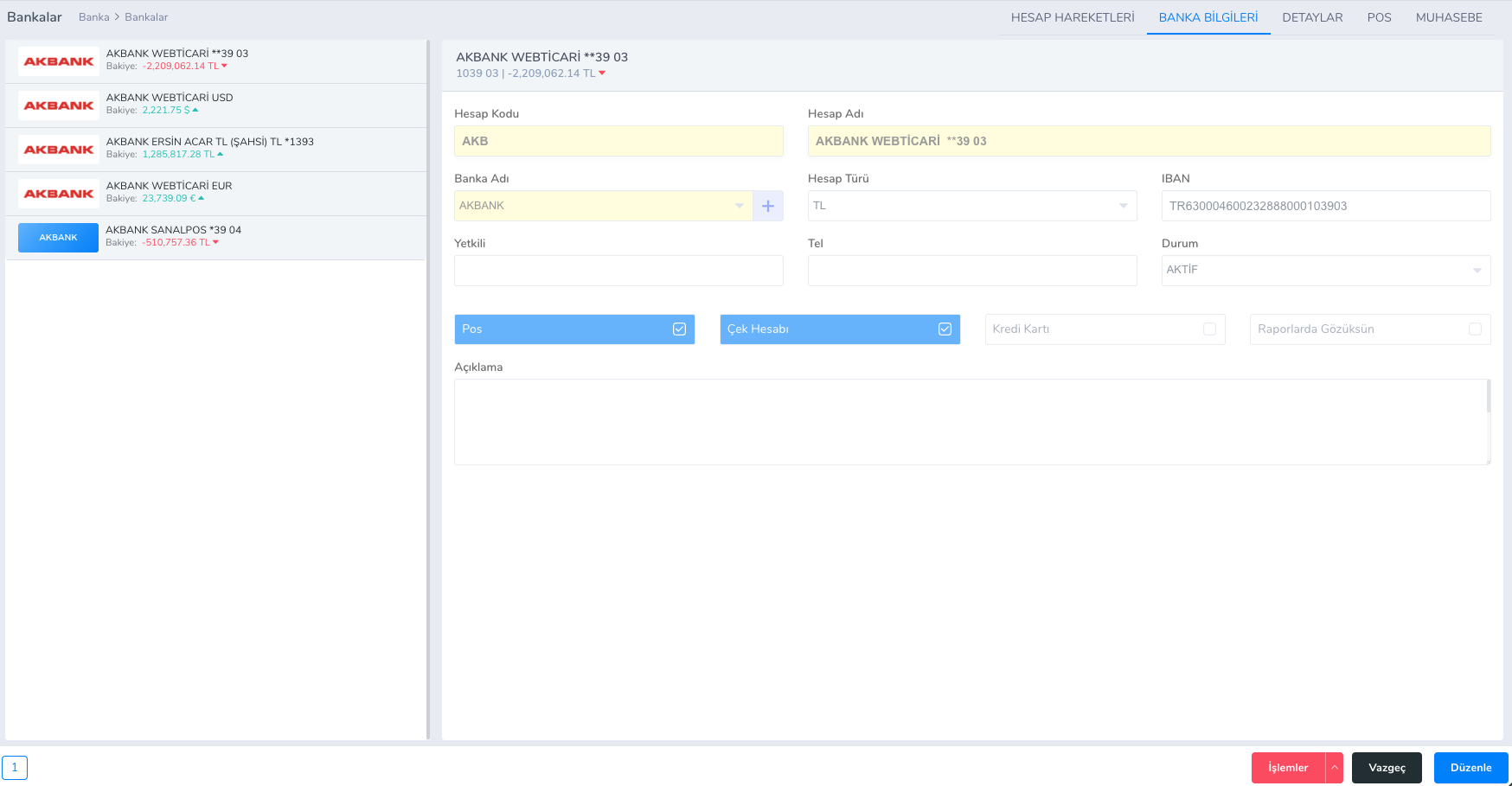Viewport: 1512px width, 786px height.
Task: Enable the Kredi Kartı checkbox
Action: click(x=1209, y=329)
